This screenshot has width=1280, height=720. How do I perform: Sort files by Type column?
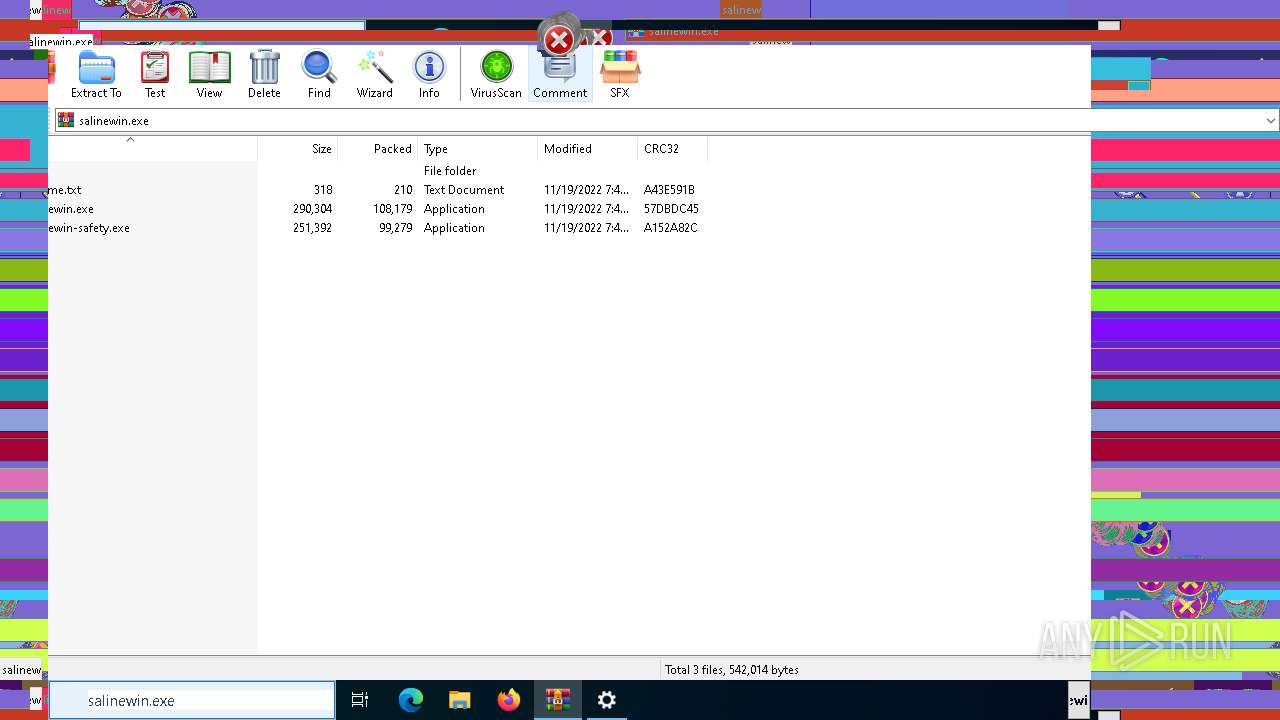(478, 149)
